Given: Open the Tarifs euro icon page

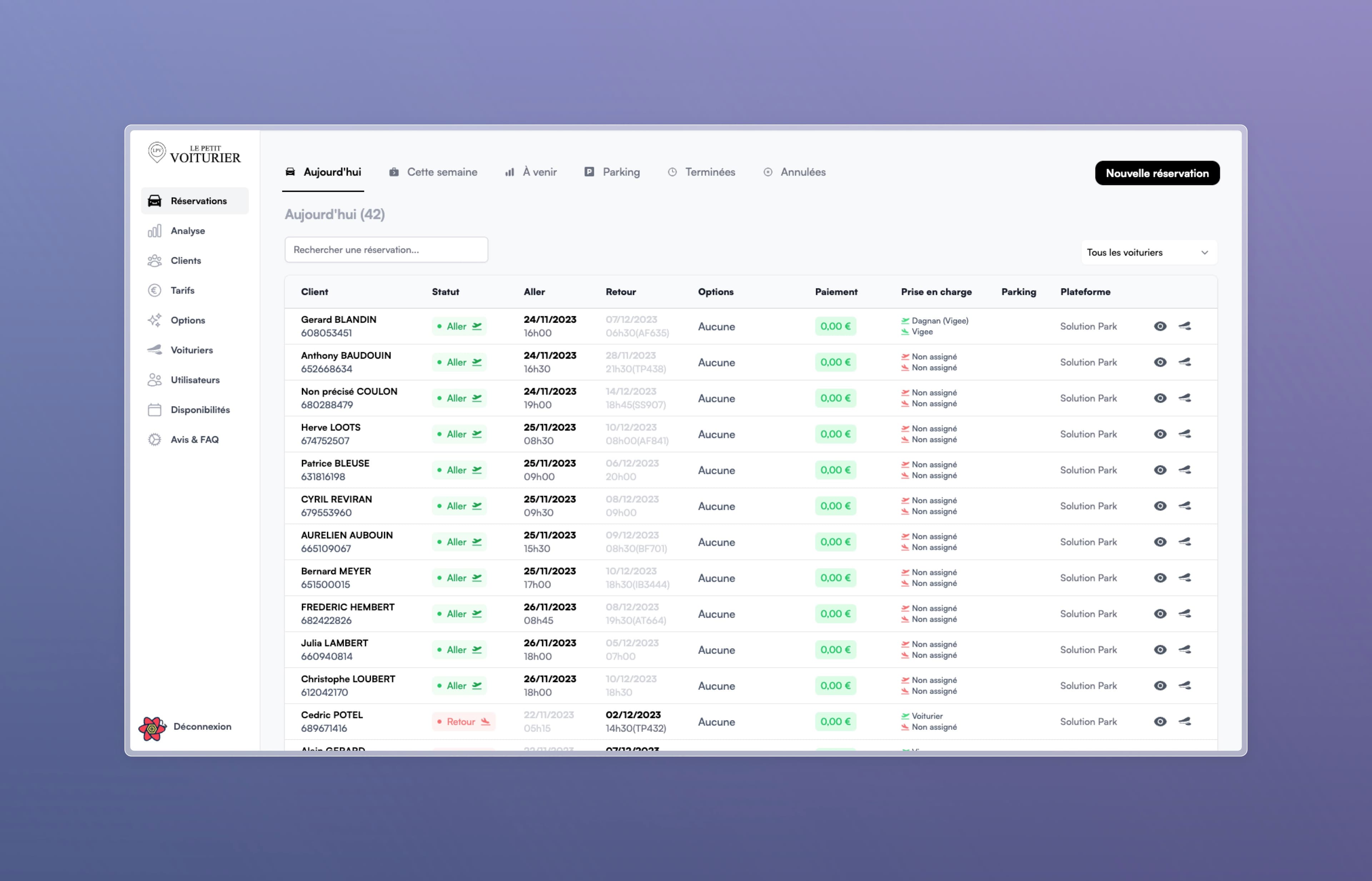Looking at the screenshot, I should click(x=182, y=290).
